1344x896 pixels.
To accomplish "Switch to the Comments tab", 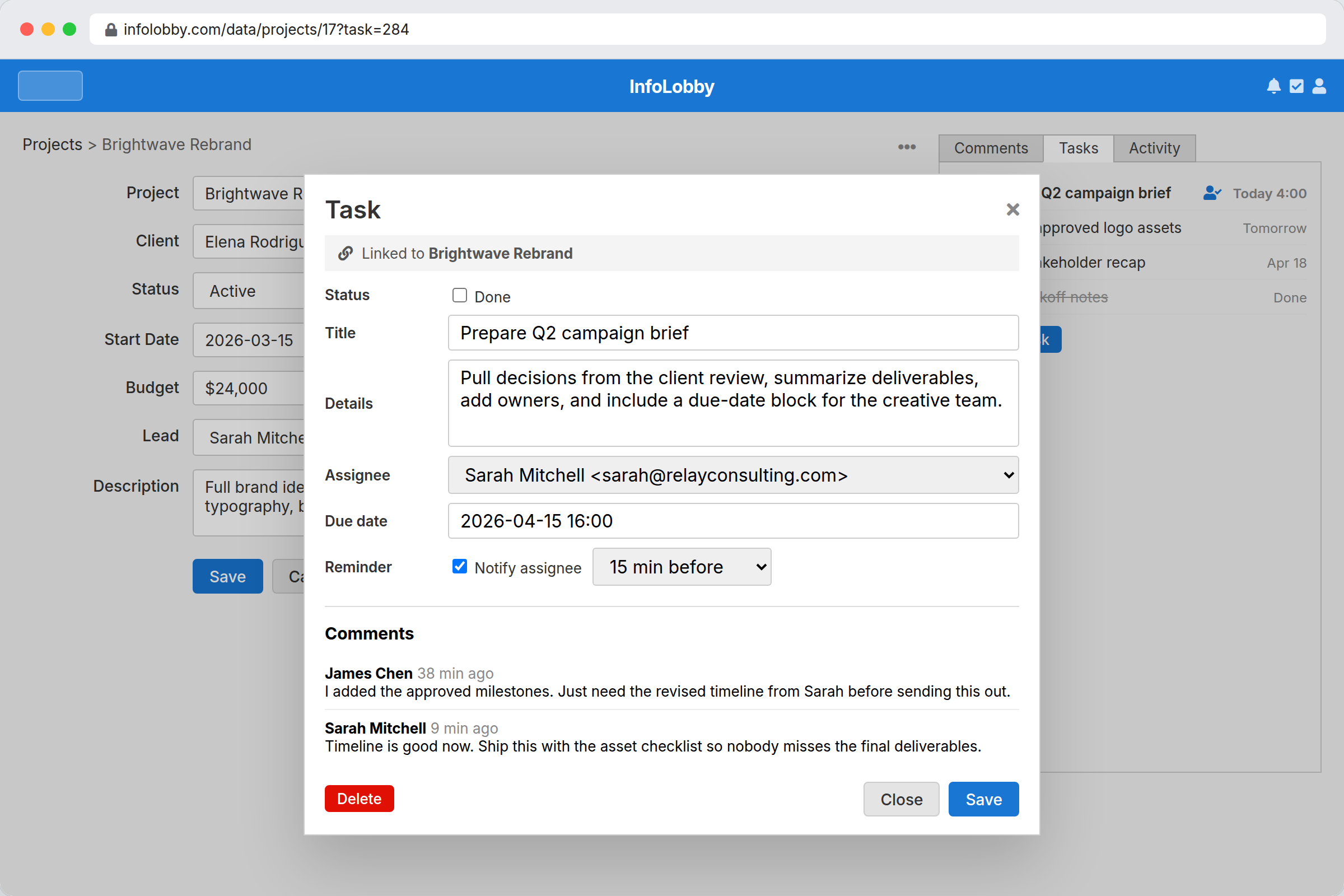I will 990,148.
